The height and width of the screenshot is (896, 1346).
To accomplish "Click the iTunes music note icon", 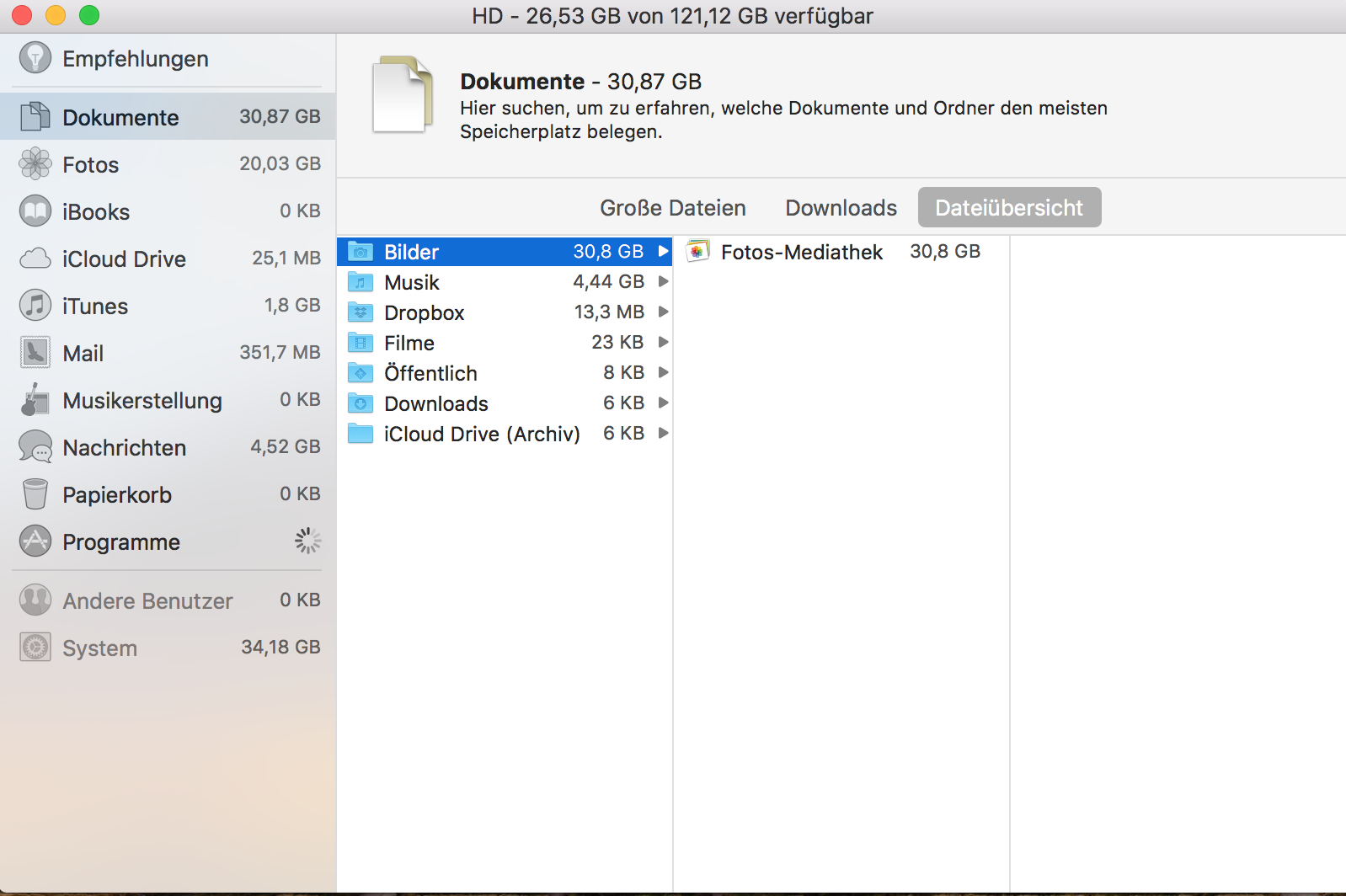I will tap(35, 305).
